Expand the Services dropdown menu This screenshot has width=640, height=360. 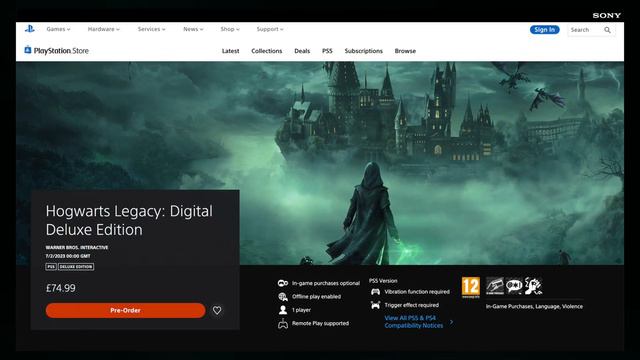[x=151, y=29]
